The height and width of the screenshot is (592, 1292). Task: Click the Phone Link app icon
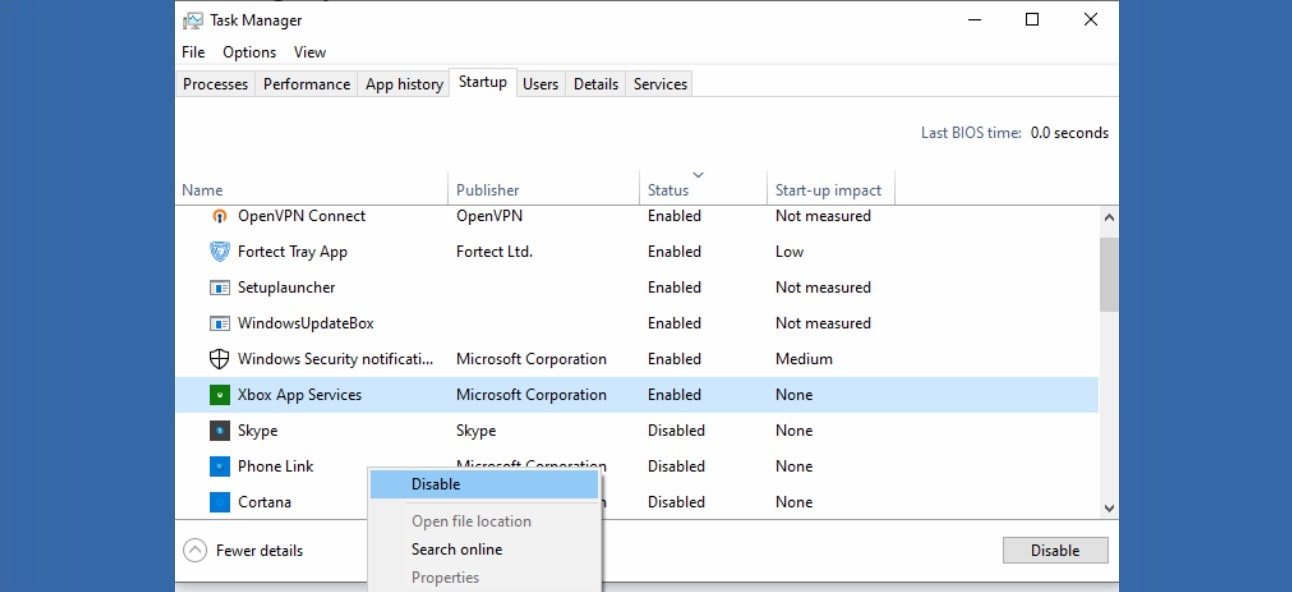(x=219, y=466)
